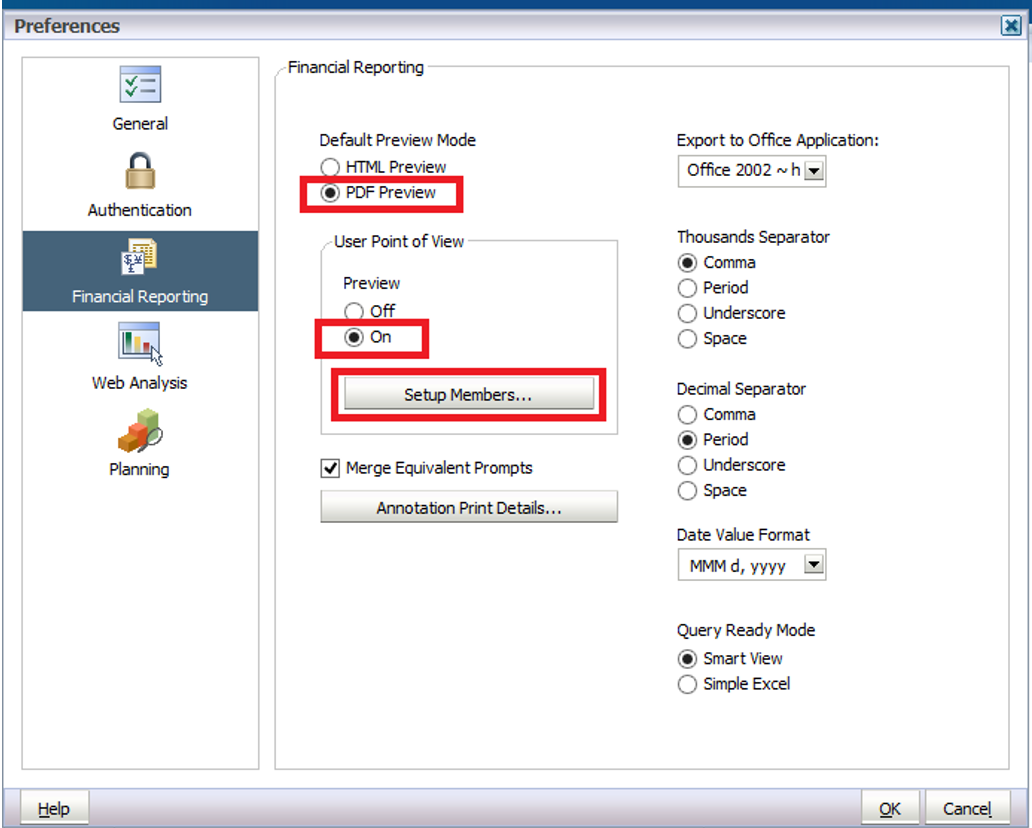Choose Period as Thousands Separator
Viewport: 1032px width, 828px height.
(687, 288)
